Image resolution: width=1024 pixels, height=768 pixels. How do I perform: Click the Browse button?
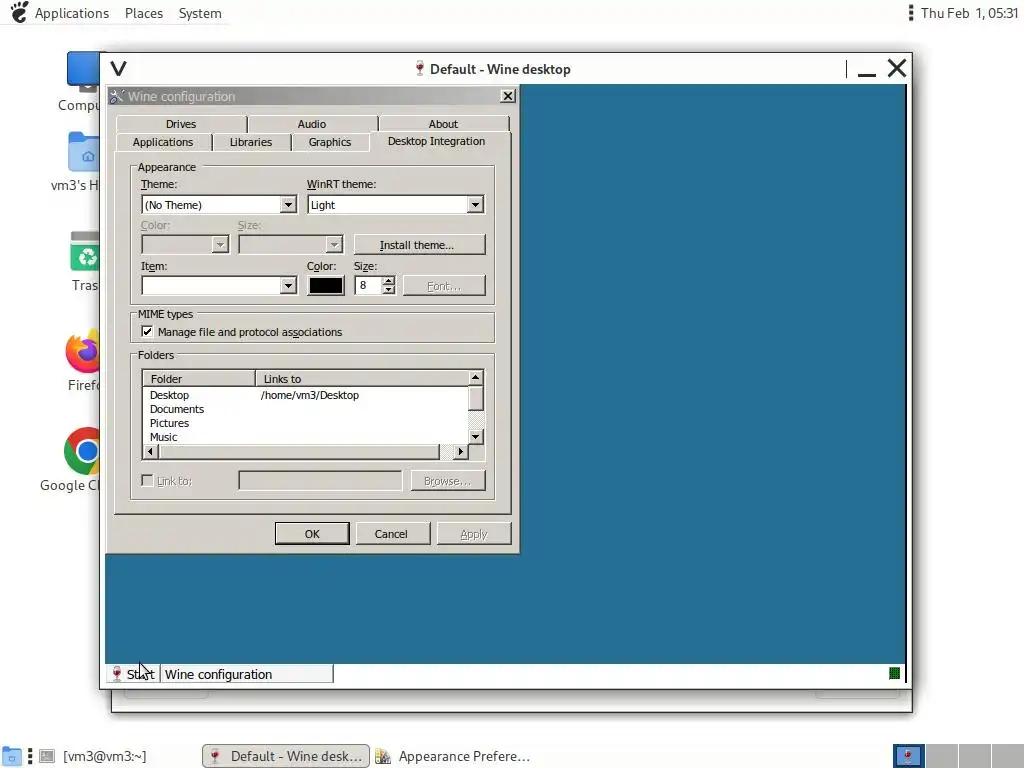coord(448,481)
